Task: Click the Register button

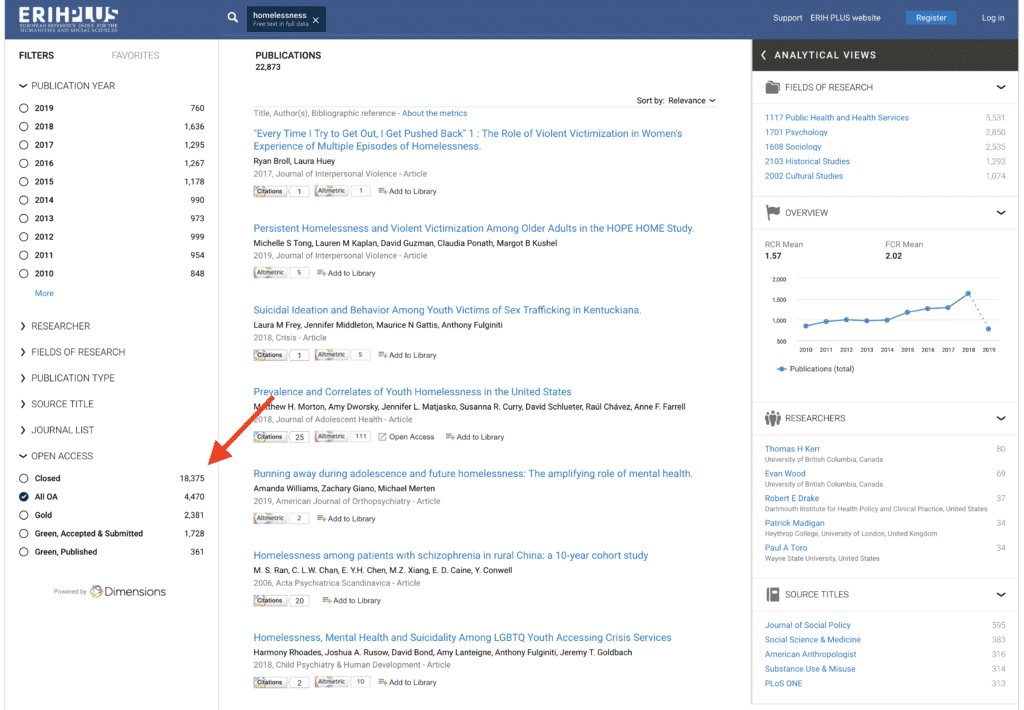Action: 930,18
